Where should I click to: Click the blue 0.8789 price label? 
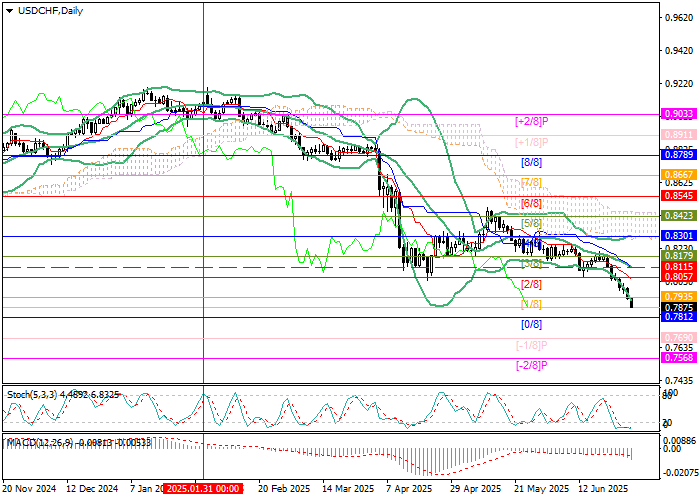677,155
